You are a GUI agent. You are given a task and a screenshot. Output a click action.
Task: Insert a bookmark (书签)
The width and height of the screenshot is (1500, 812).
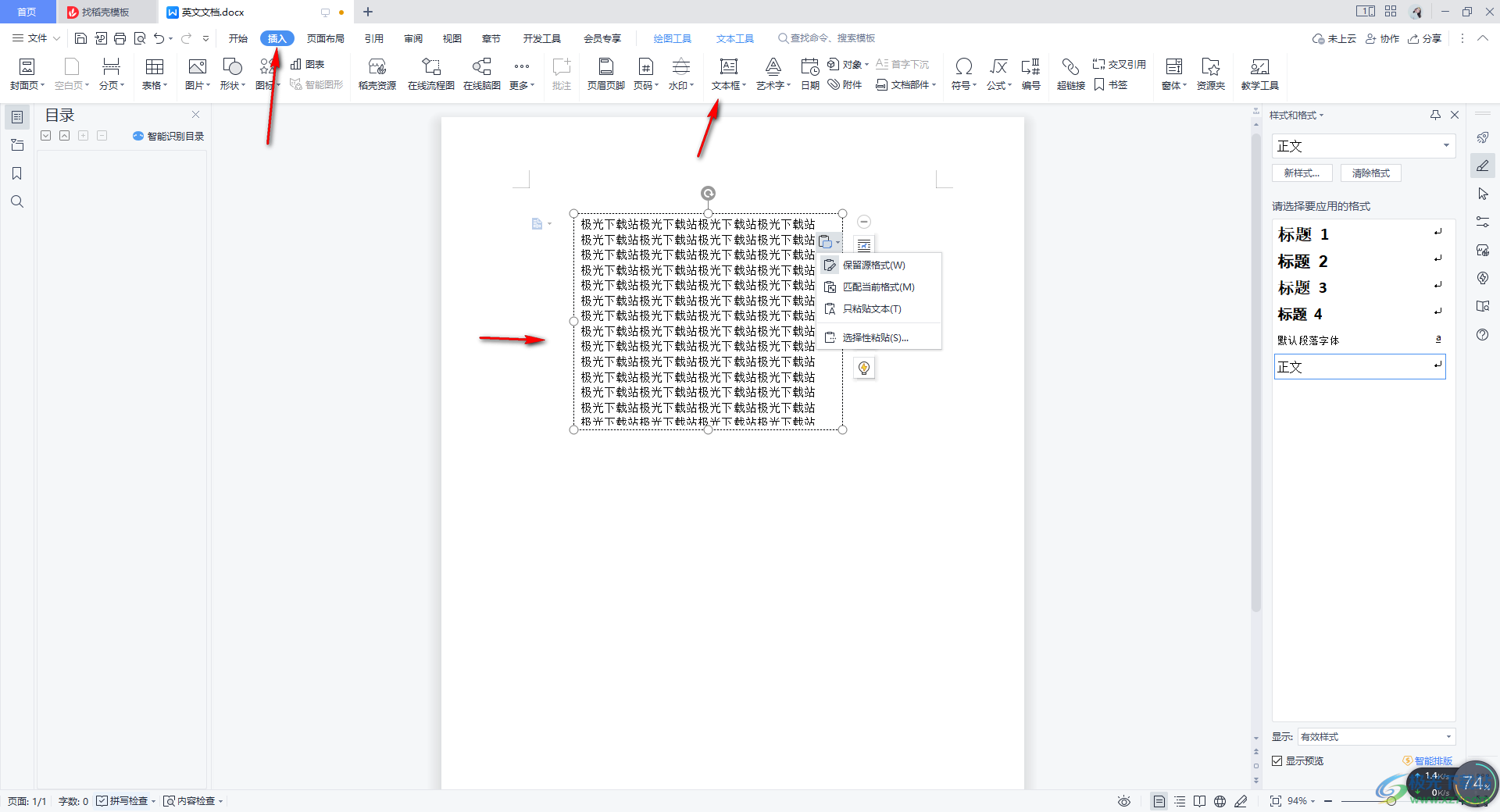[x=1111, y=84]
